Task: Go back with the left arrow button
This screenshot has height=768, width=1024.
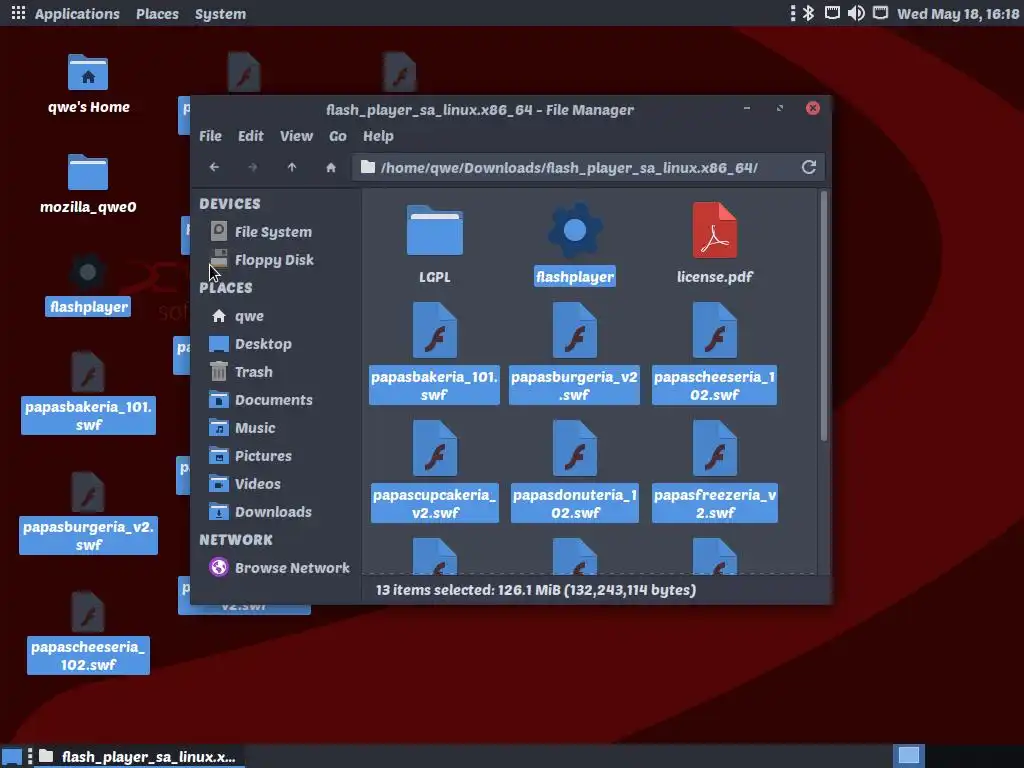Action: click(214, 167)
